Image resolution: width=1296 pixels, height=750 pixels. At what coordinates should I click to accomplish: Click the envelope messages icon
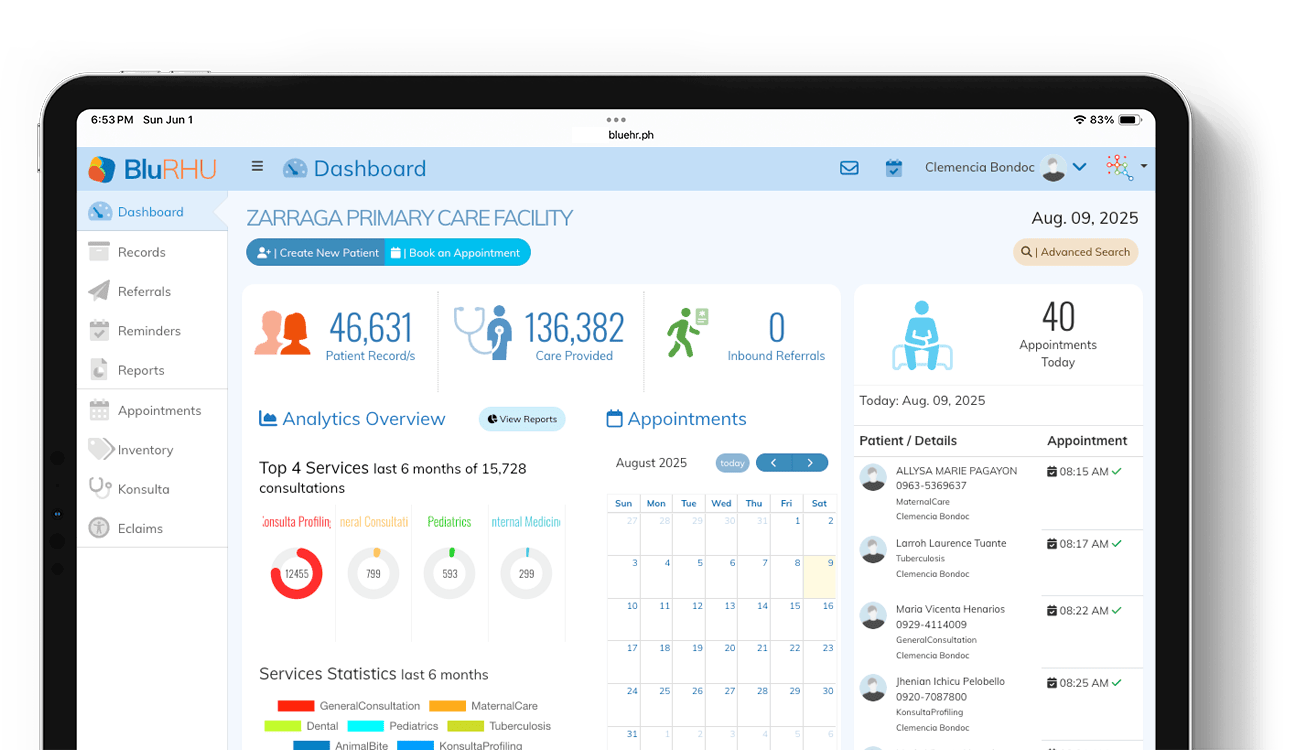pyautogui.click(x=849, y=168)
